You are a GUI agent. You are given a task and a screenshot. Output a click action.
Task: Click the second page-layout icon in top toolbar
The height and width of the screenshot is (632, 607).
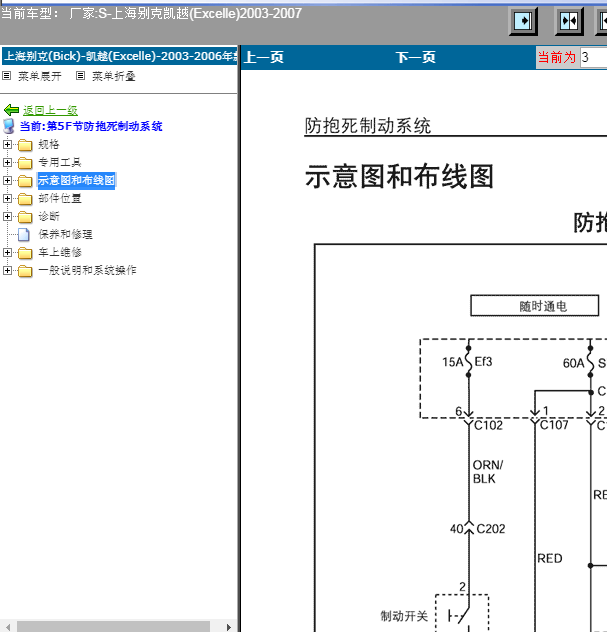coord(569,21)
